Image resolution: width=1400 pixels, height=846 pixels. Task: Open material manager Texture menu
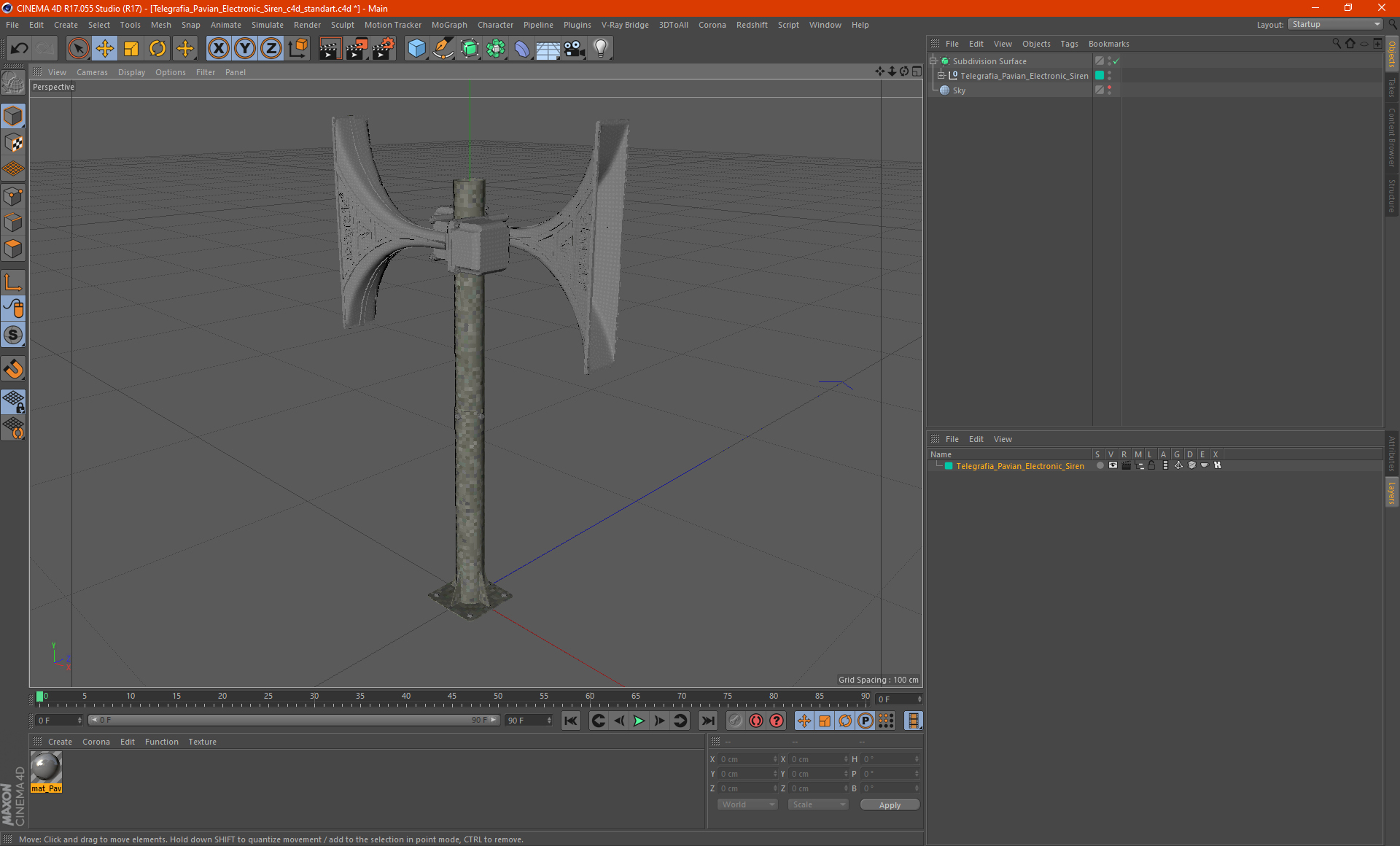tap(202, 742)
